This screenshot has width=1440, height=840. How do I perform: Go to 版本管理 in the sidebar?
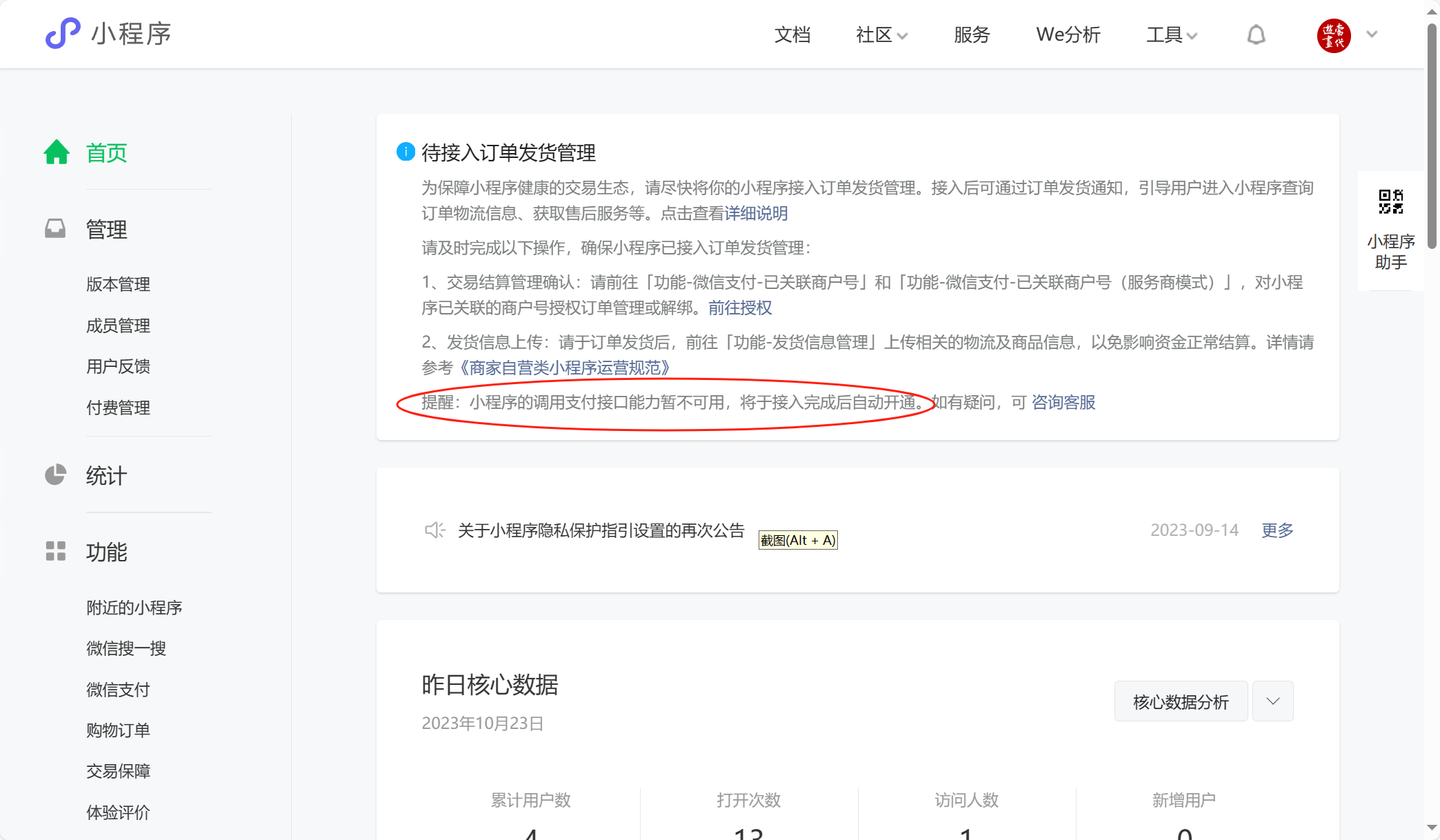click(118, 284)
